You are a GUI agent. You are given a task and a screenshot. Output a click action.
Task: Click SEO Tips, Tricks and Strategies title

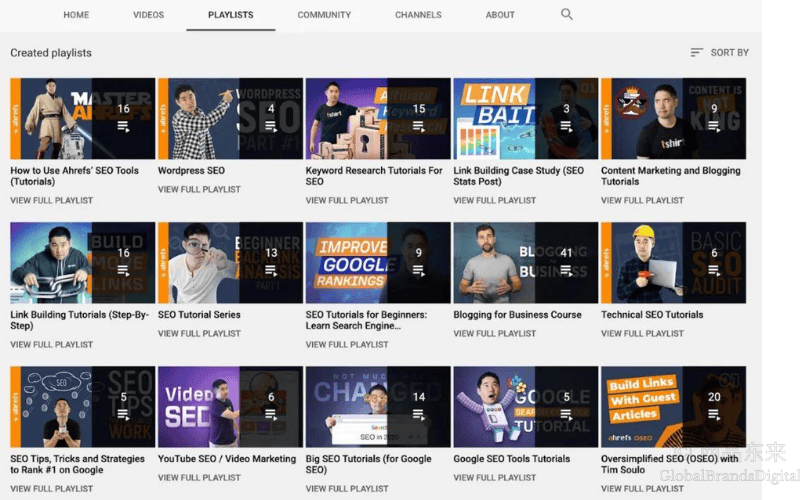pos(78,464)
